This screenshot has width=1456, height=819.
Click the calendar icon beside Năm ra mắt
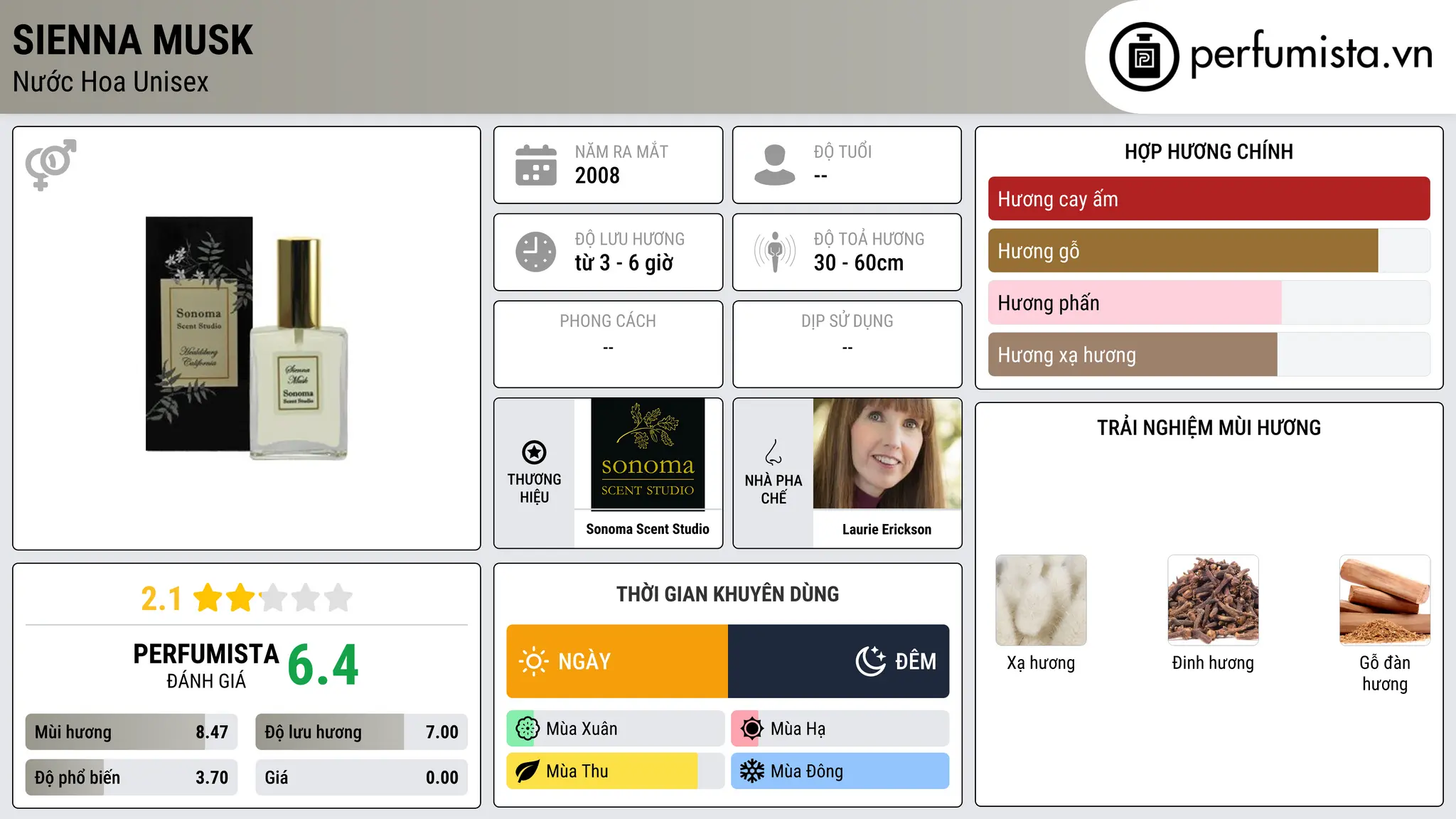point(536,165)
